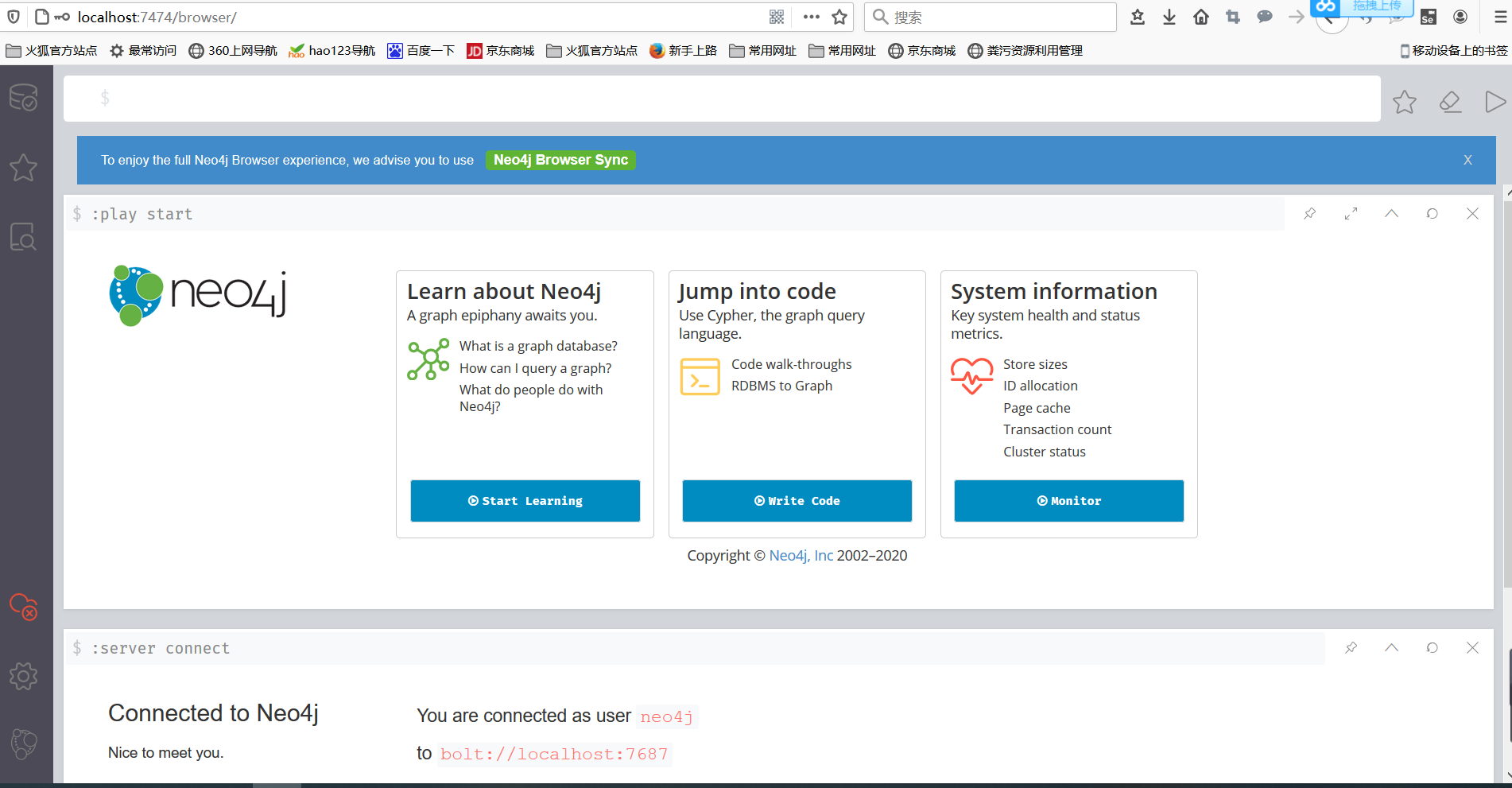Screen dimensions: 1512x788
Task: Click the bolt://localhost:7687 address text
Action: pos(554,754)
